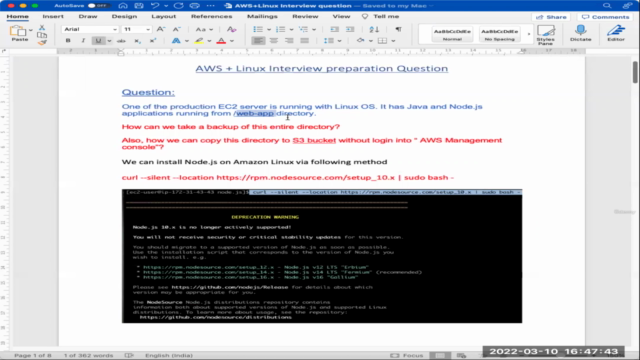Open the Borders dropdown arrow
The image size is (640, 360).
click(393, 41)
